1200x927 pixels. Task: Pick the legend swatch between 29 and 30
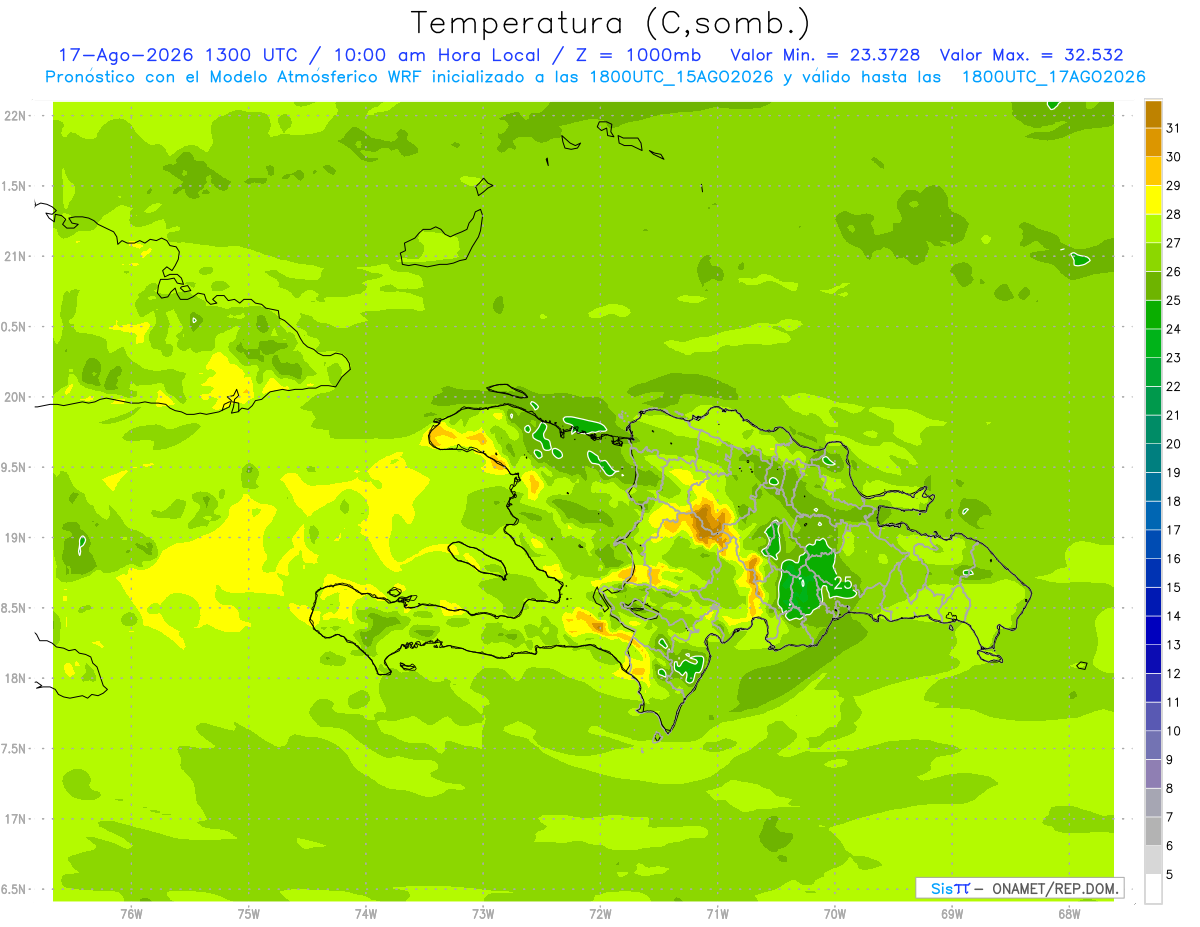(1153, 171)
